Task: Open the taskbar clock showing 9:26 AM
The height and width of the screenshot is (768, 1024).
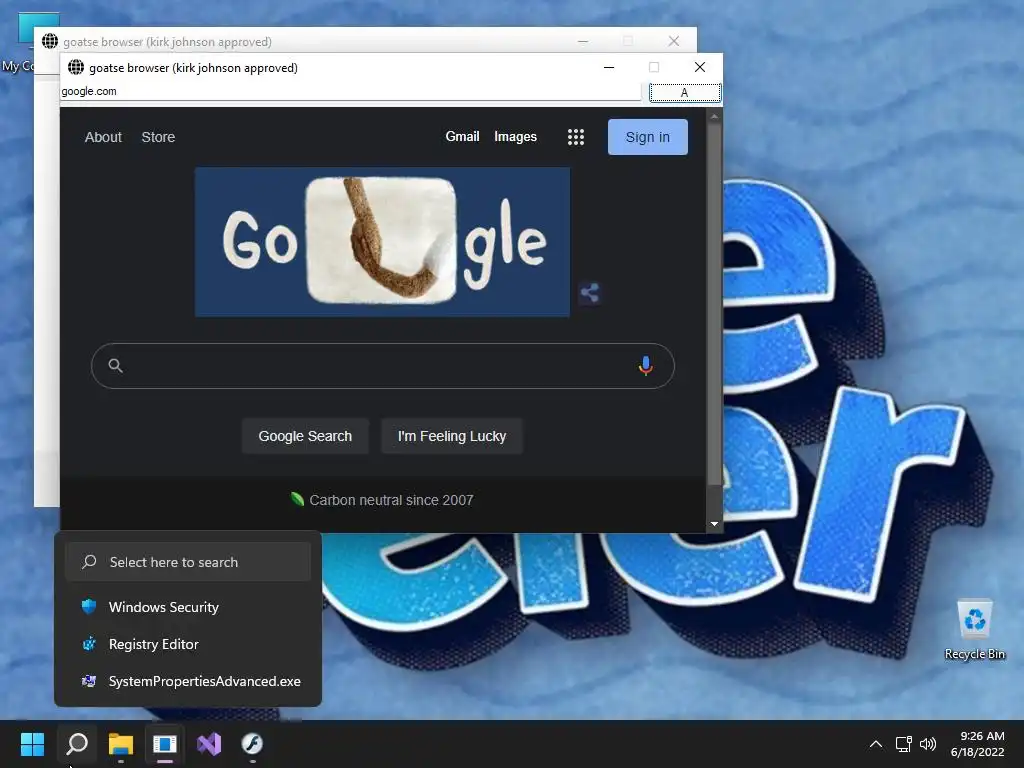Action: [x=977, y=744]
